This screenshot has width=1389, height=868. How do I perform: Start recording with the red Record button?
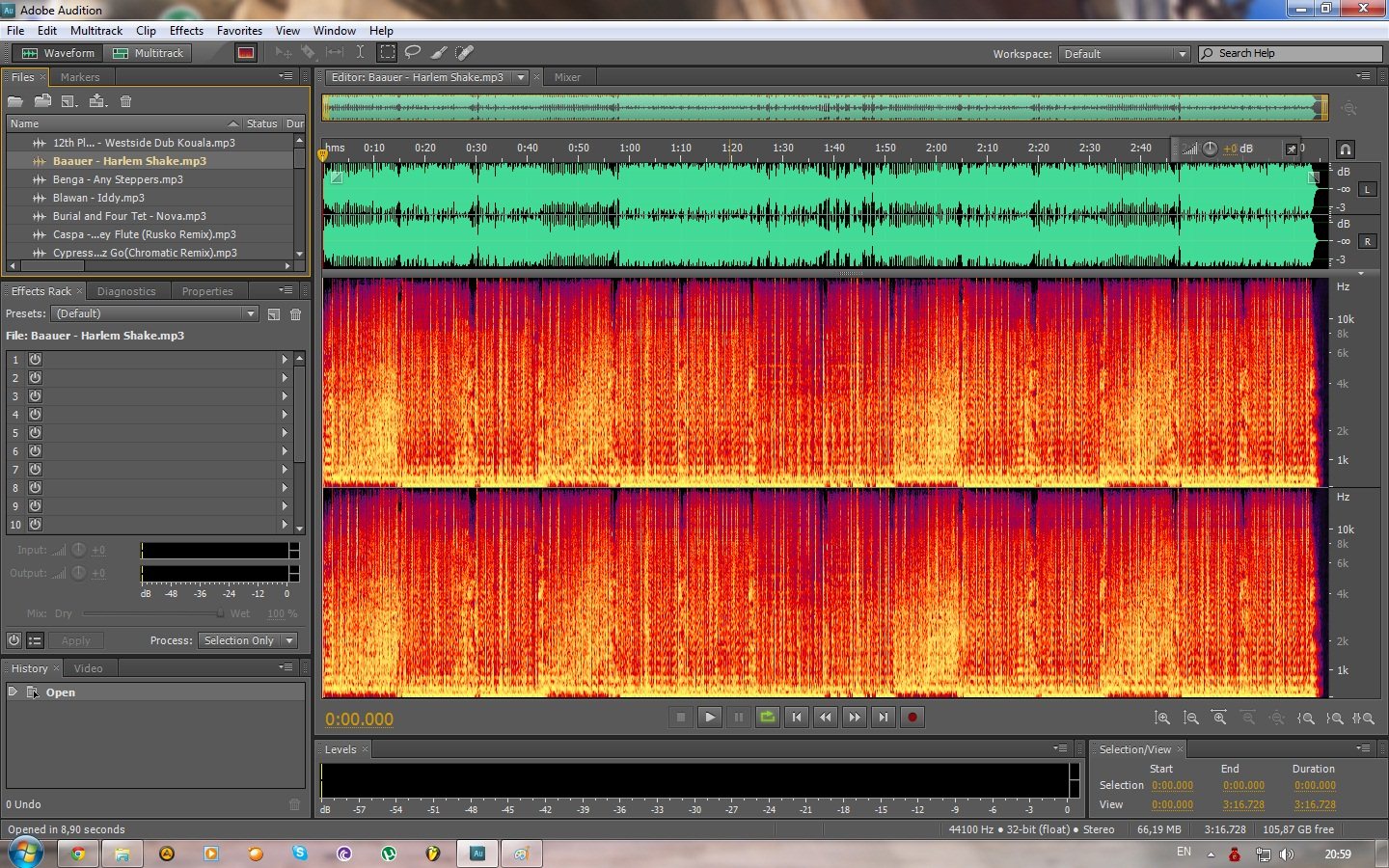pos(912,718)
